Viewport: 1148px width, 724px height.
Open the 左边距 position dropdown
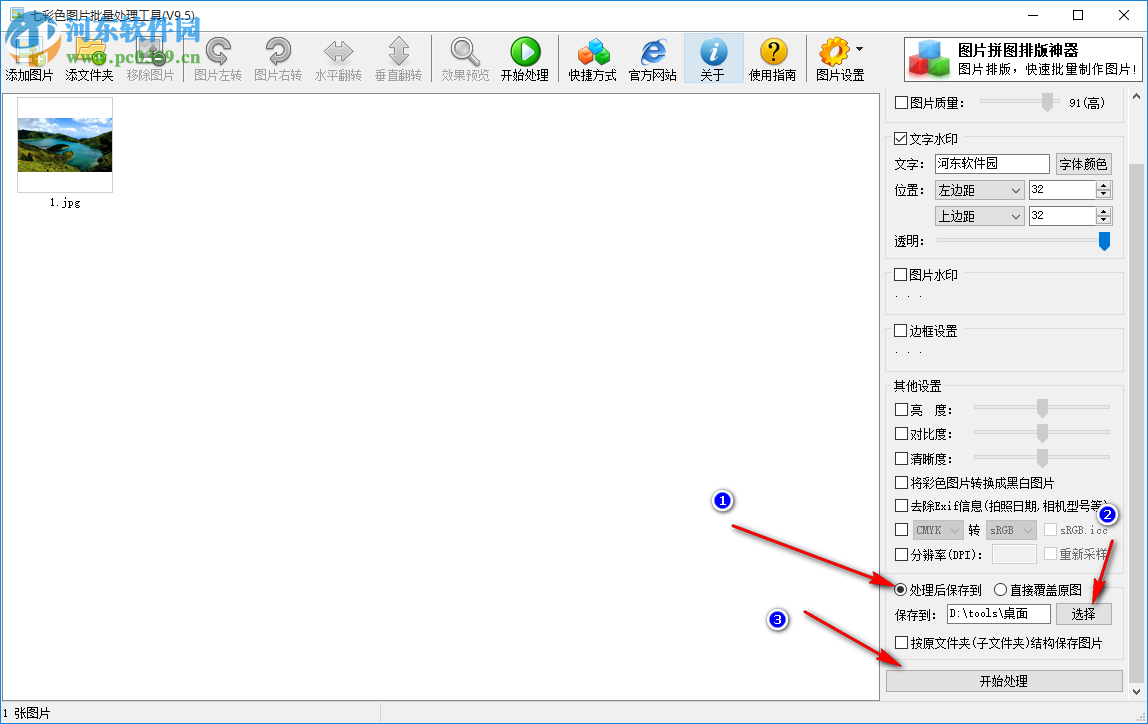tap(979, 190)
